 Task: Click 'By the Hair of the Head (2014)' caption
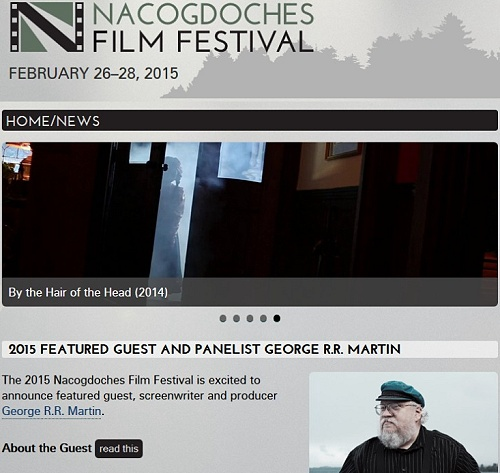tap(88, 292)
